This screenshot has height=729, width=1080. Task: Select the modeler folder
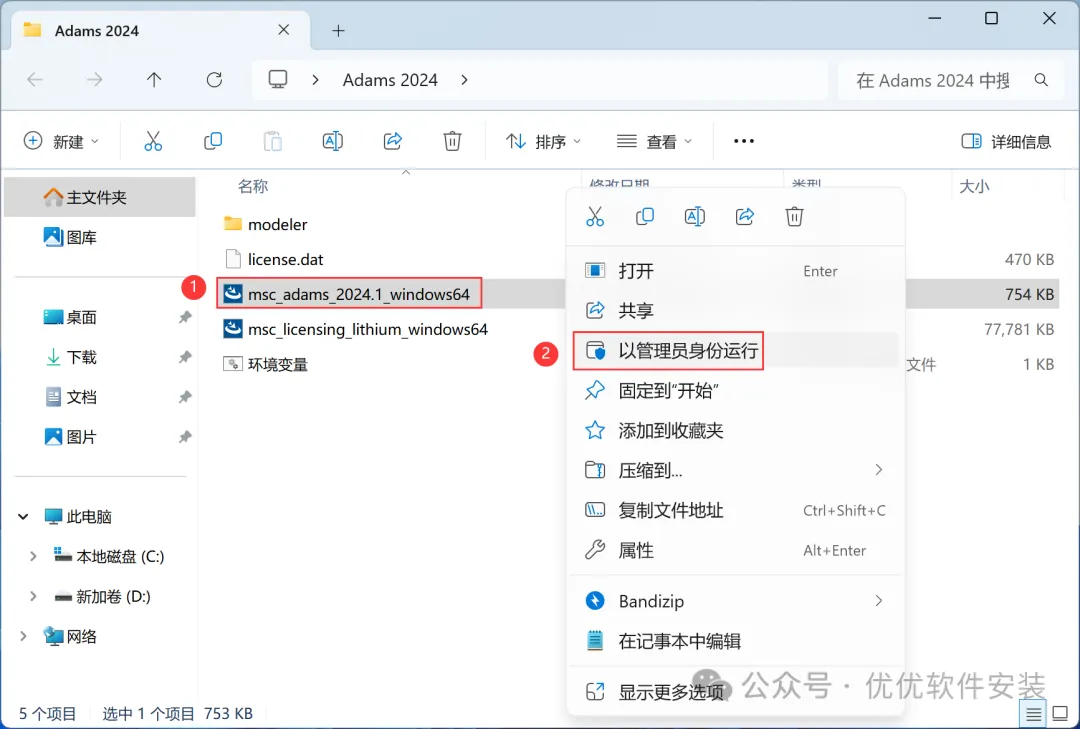[265, 224]
